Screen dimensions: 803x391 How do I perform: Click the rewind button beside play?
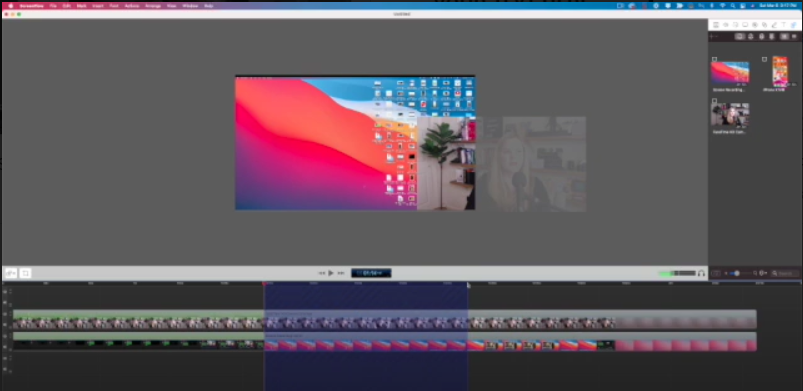[x=322, y=273]
